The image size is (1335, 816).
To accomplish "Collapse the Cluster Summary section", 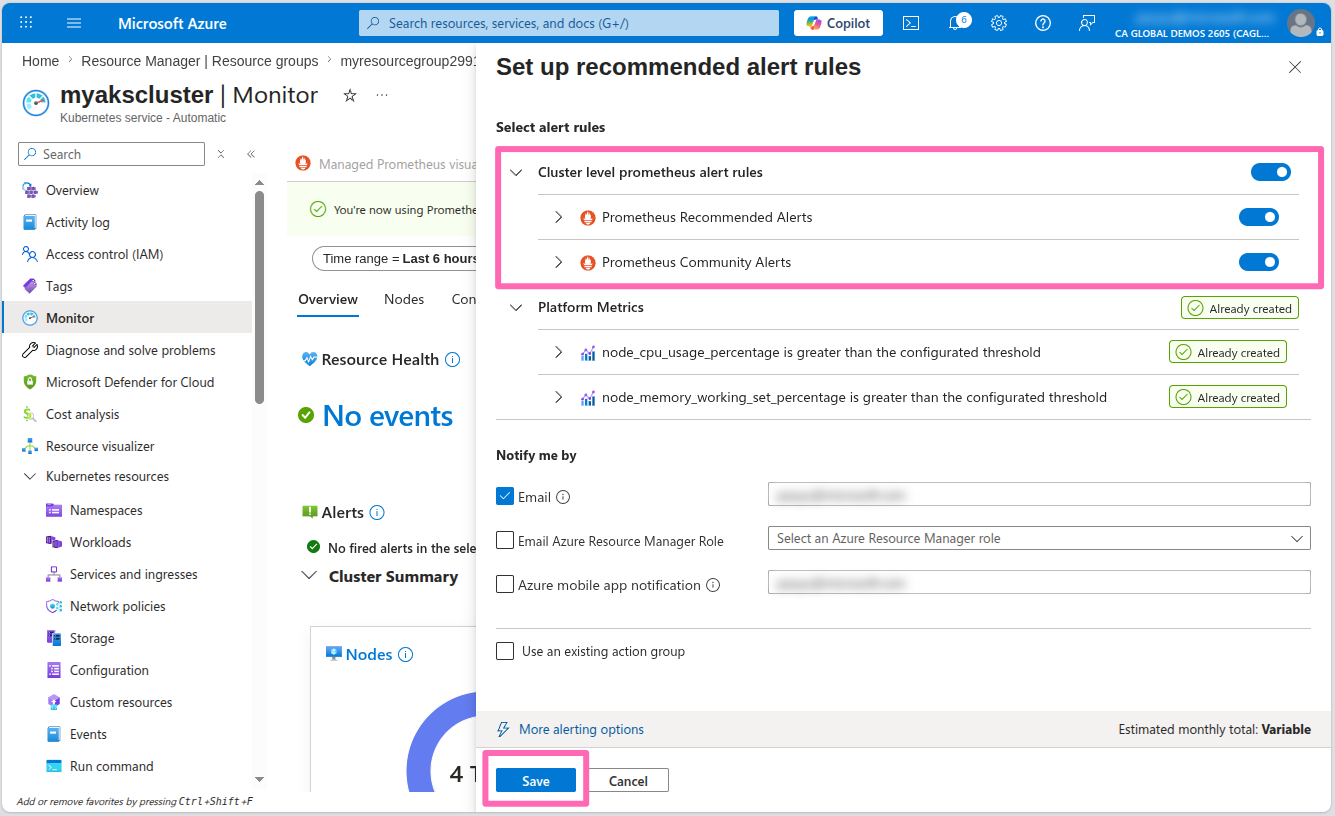I will pyautogui.click(x=307, y=576).
